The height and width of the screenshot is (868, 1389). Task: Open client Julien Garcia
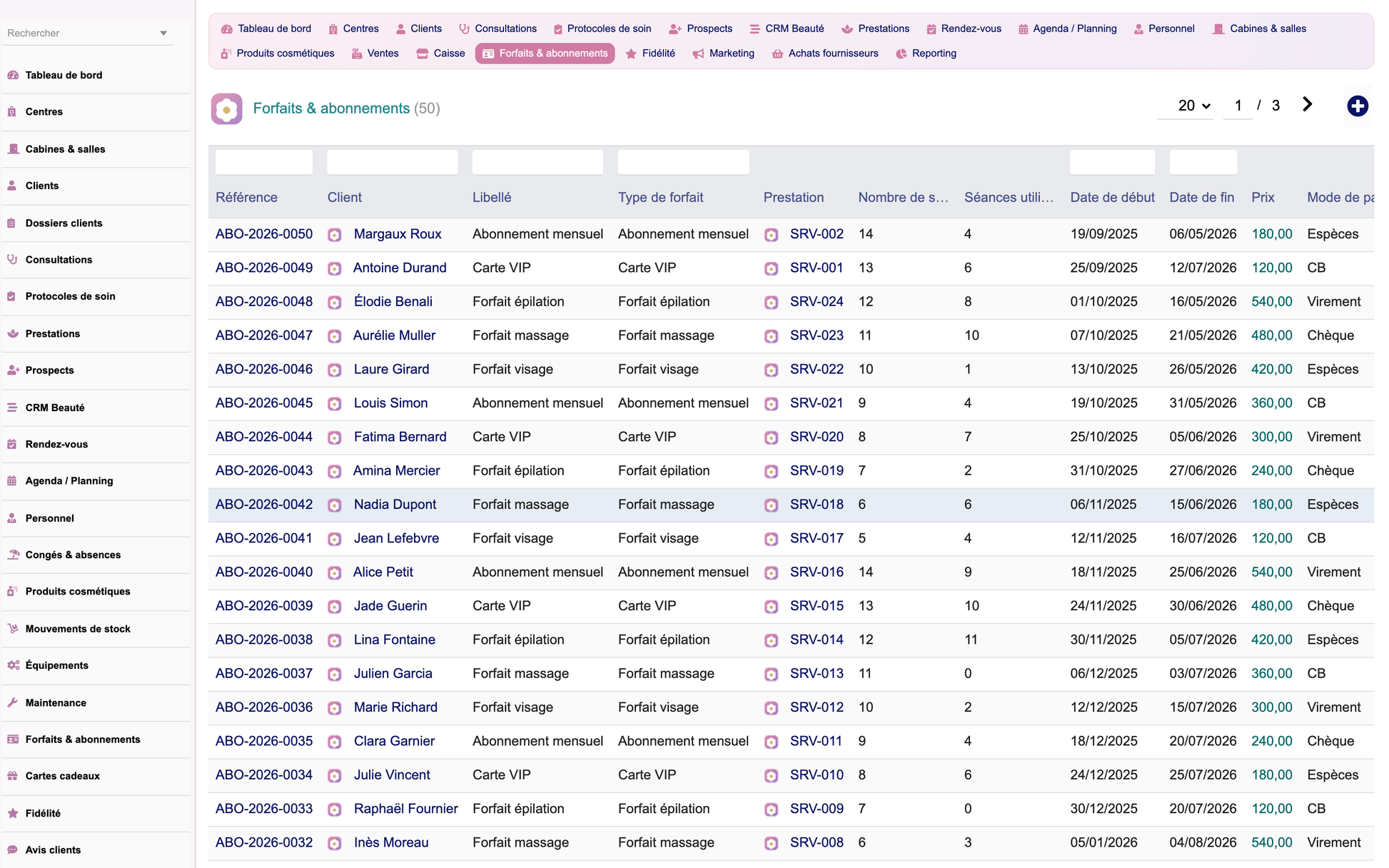[393, 673]
